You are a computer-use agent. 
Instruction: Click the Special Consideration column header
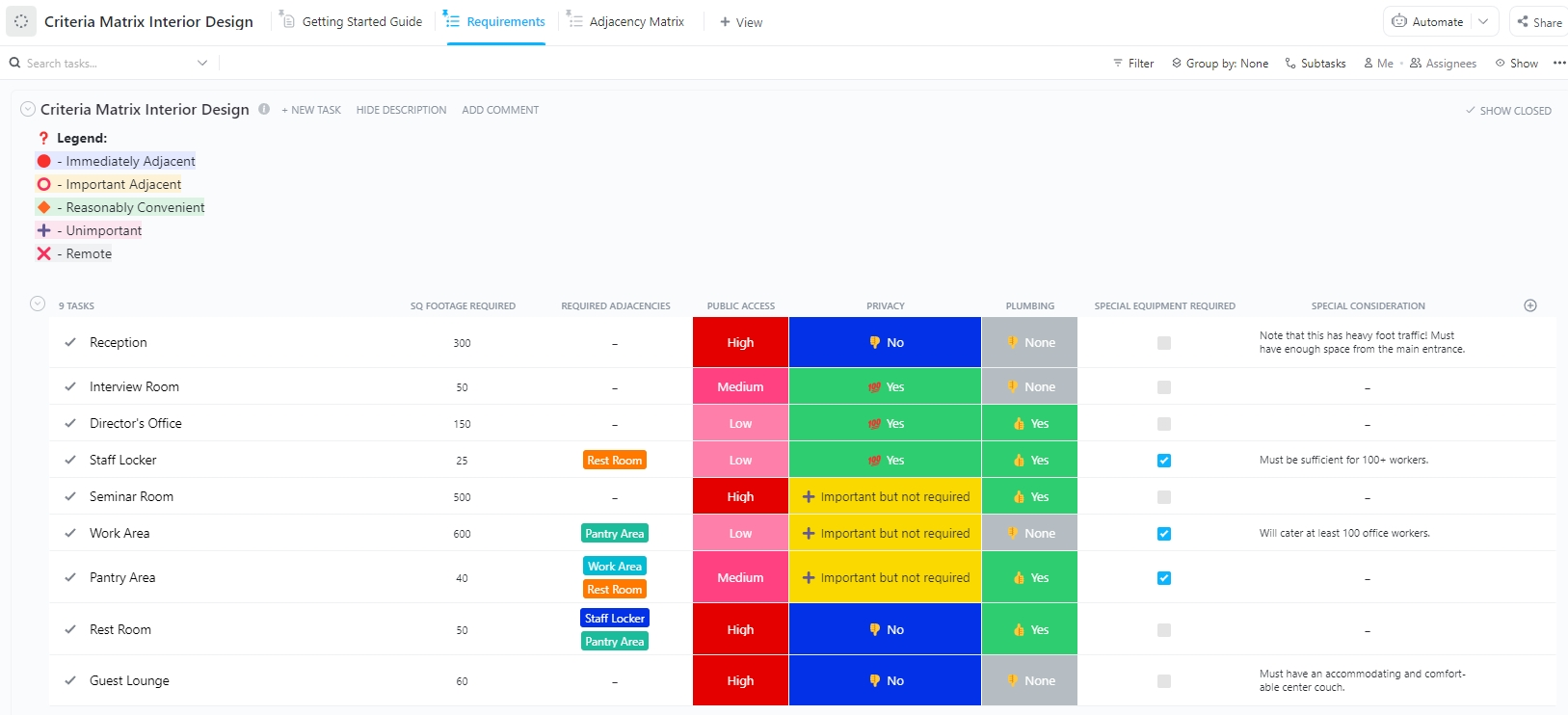[1368, 305]
